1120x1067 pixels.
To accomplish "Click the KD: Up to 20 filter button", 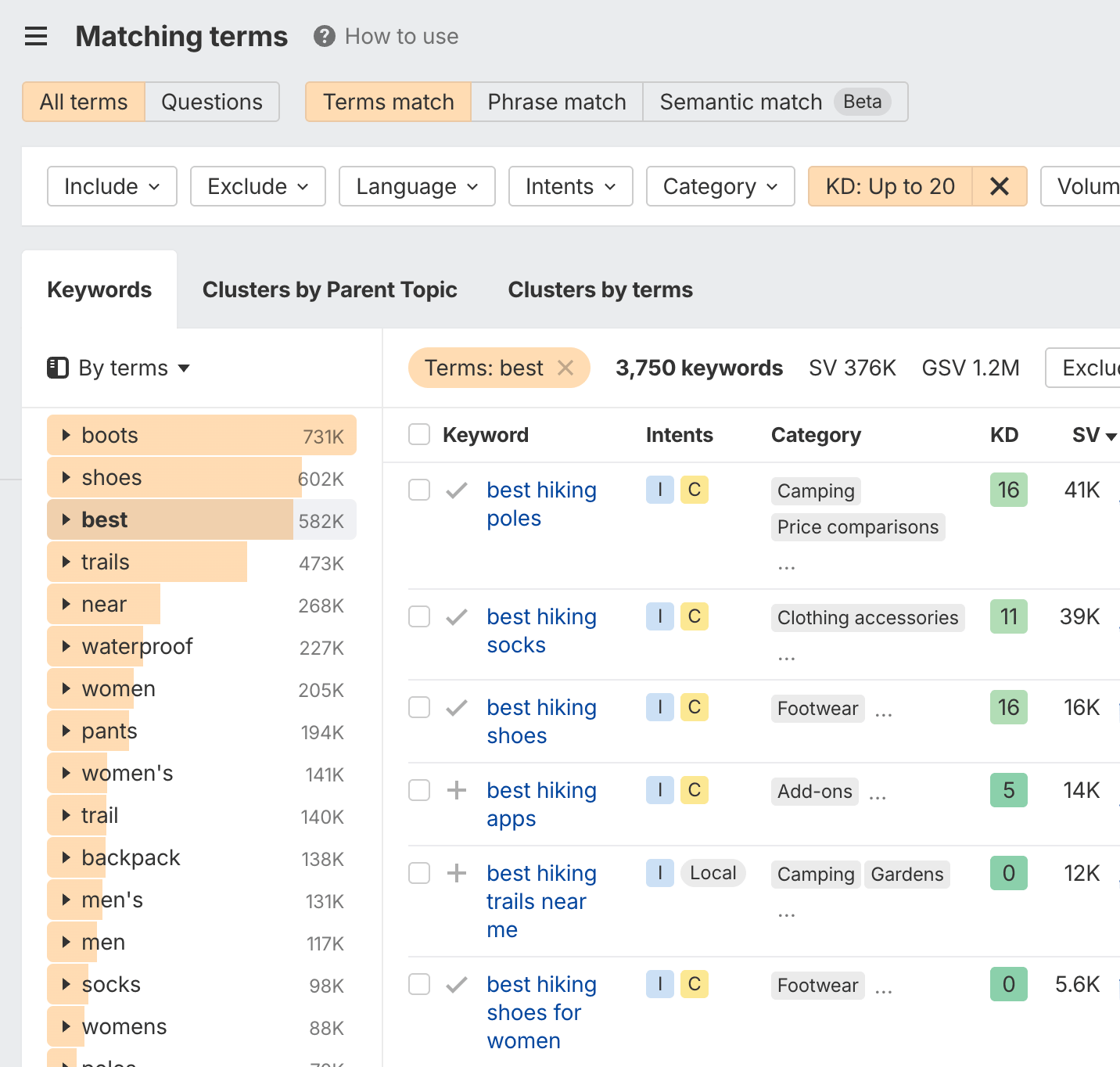I will pyautogui.click(x=890, y=186).
